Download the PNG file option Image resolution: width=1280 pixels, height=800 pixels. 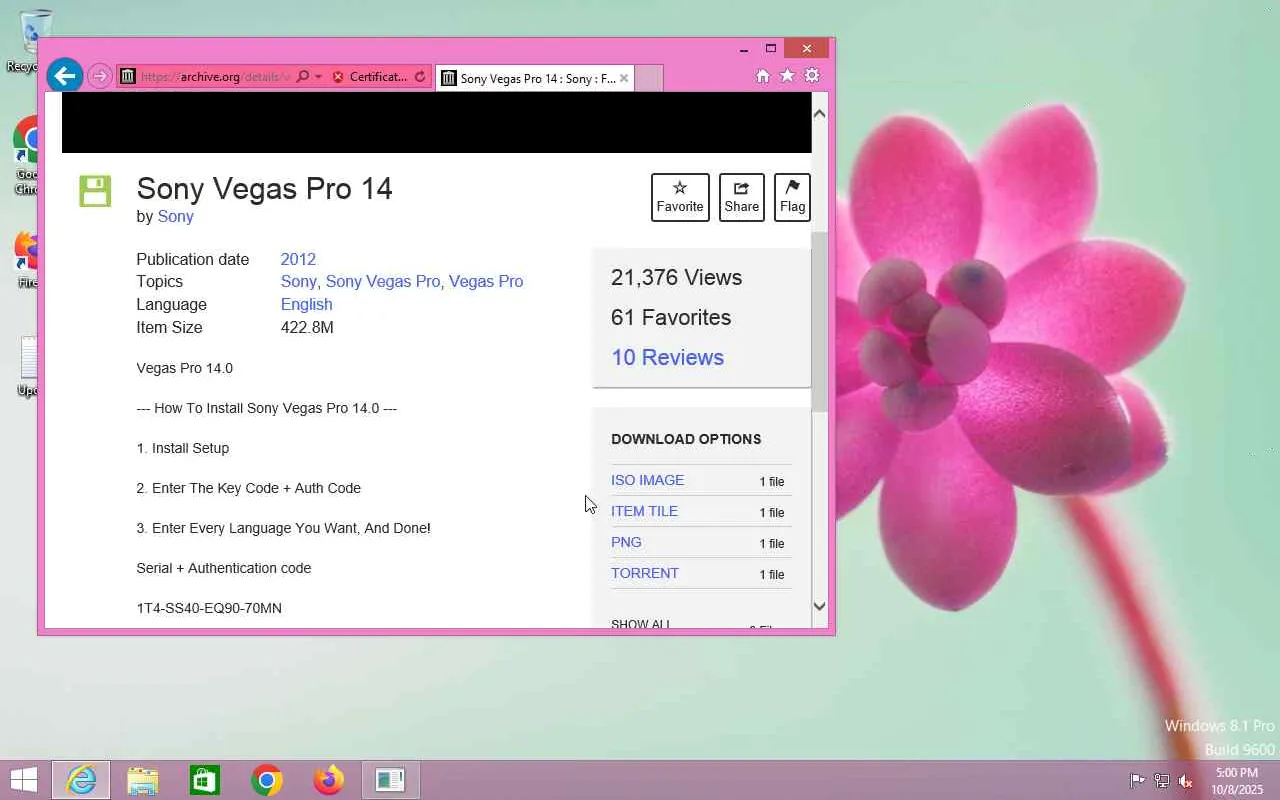(626, 542)
